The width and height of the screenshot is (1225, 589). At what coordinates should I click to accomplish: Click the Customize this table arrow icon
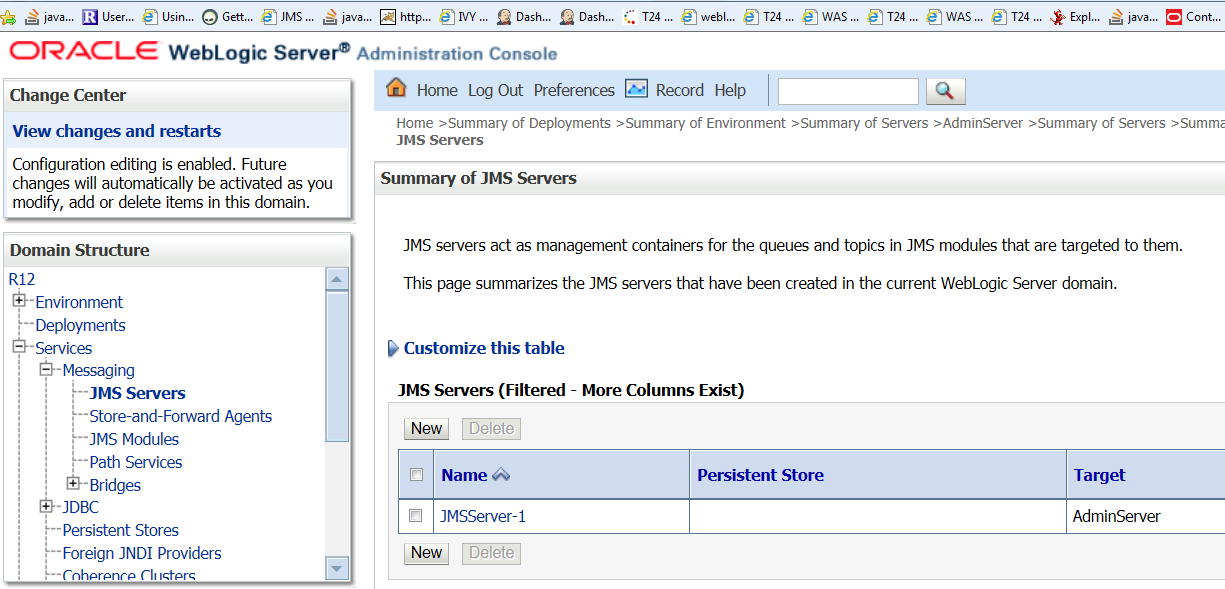point(393,349)
